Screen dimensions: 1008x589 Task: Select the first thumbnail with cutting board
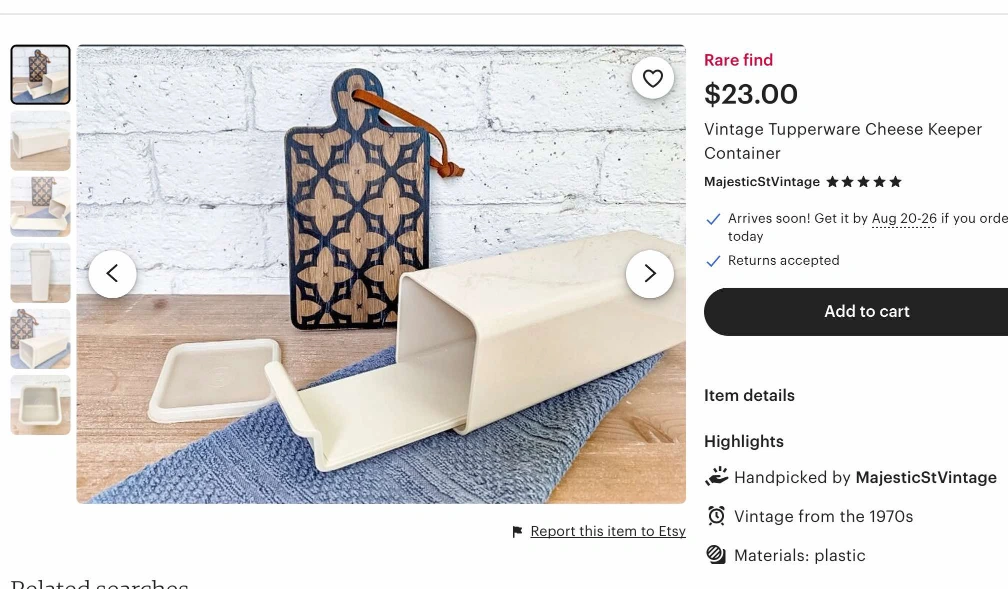(x=41, y=75)
